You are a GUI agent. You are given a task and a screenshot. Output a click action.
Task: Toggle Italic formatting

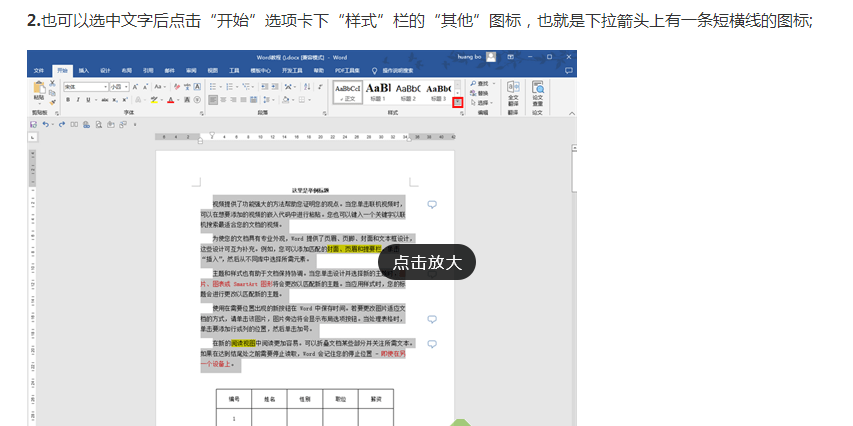(x=78, y=100)
